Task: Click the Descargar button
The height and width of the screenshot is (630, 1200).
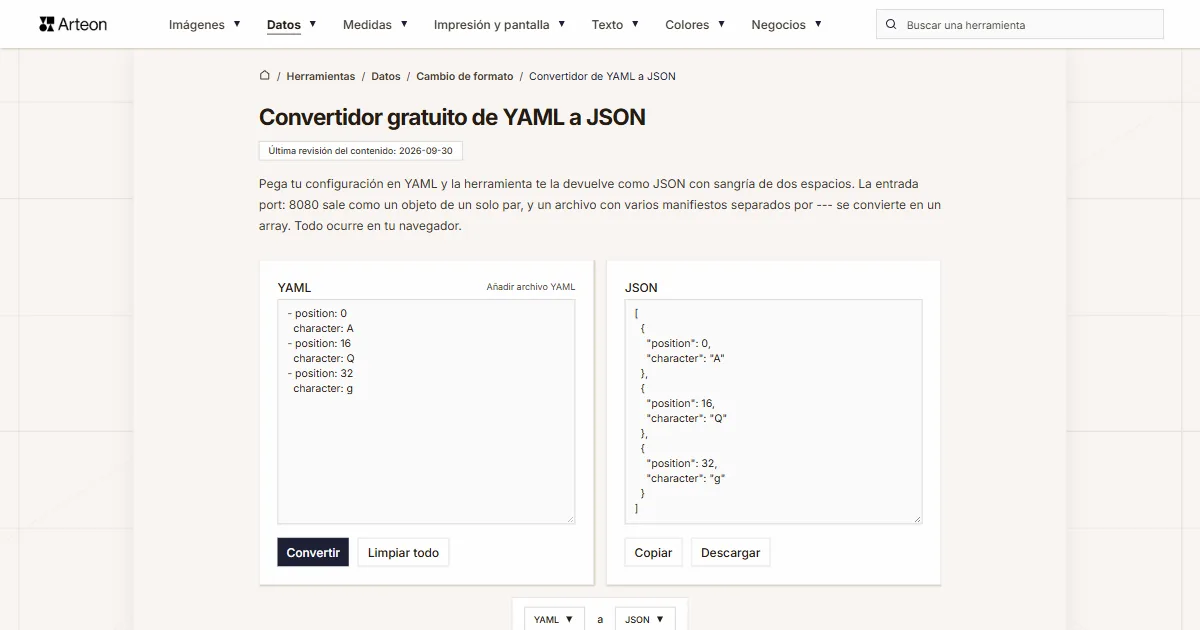Action: click(730, 552)
